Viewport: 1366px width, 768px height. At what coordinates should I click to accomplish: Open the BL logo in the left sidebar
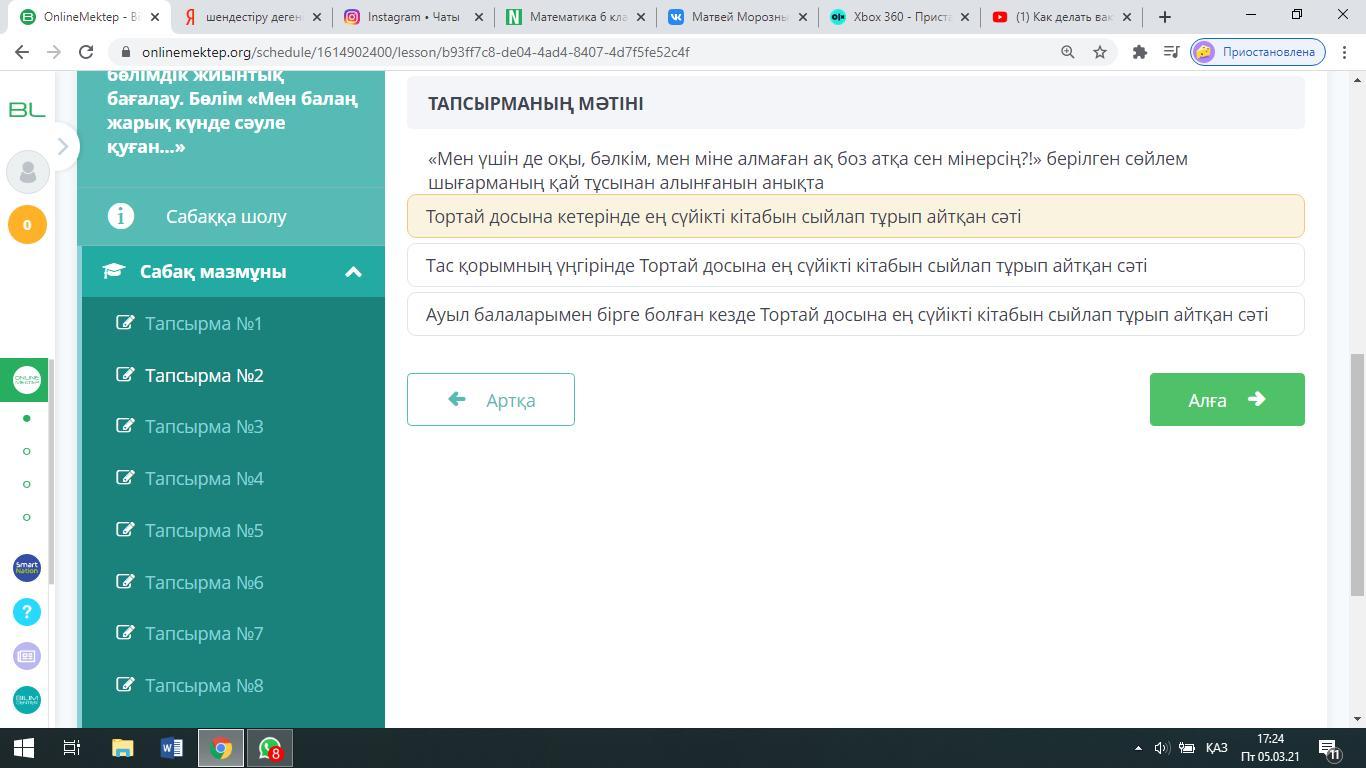pyautogui.click(x=27, y=109)
